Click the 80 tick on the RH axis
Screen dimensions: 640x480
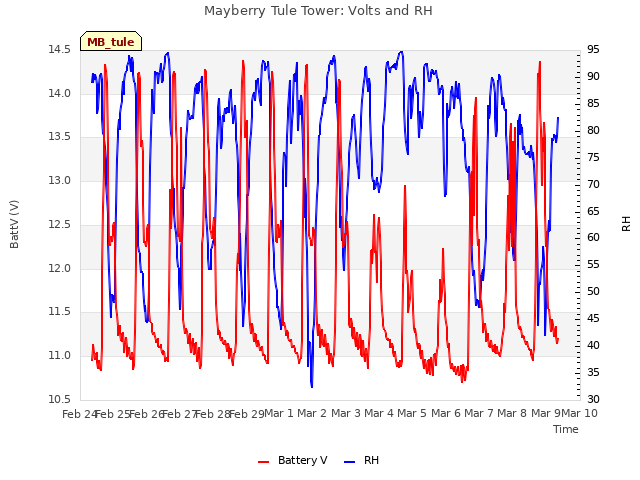coord(593,131)
